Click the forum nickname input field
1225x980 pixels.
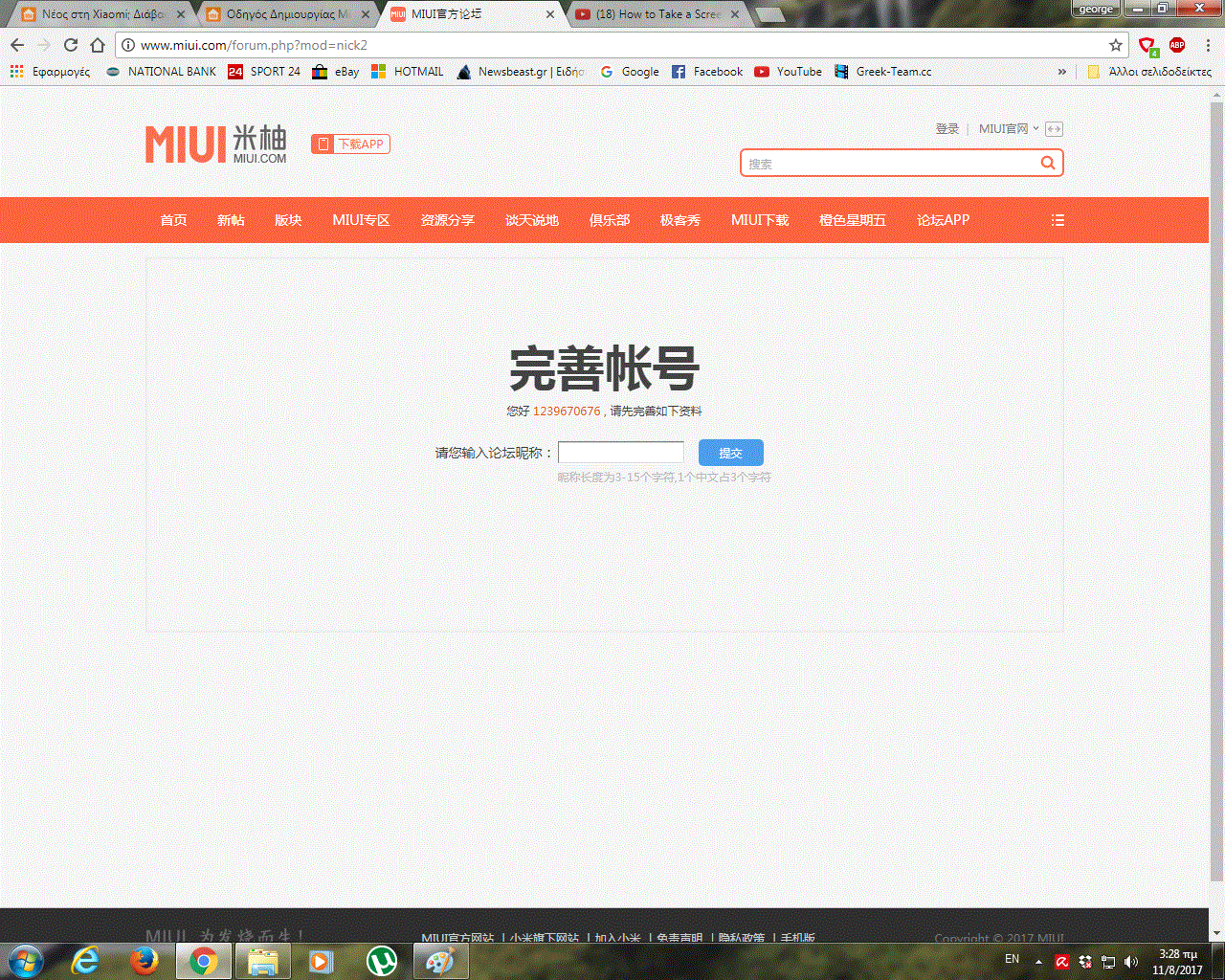[x=621, y=453]
